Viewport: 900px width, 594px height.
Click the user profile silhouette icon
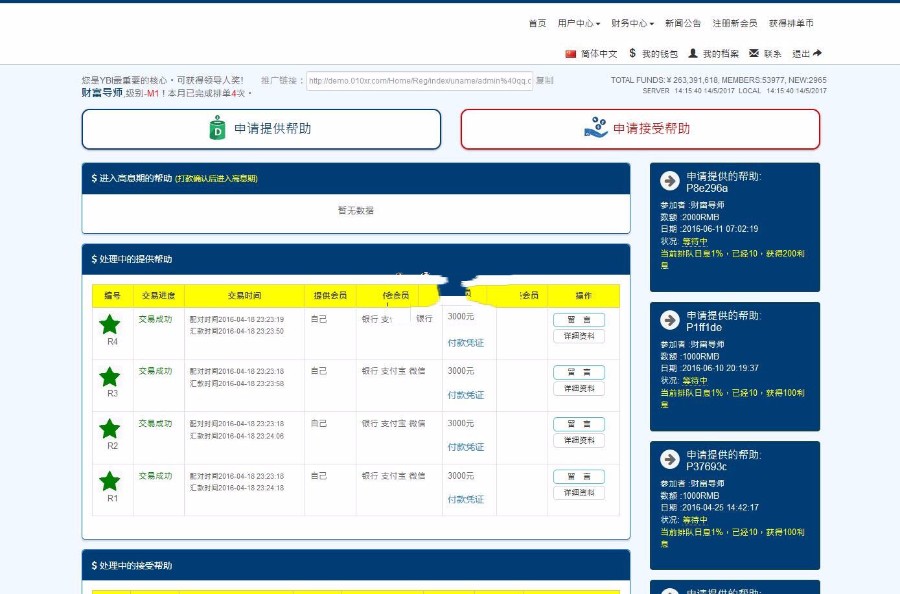(693, 53)
